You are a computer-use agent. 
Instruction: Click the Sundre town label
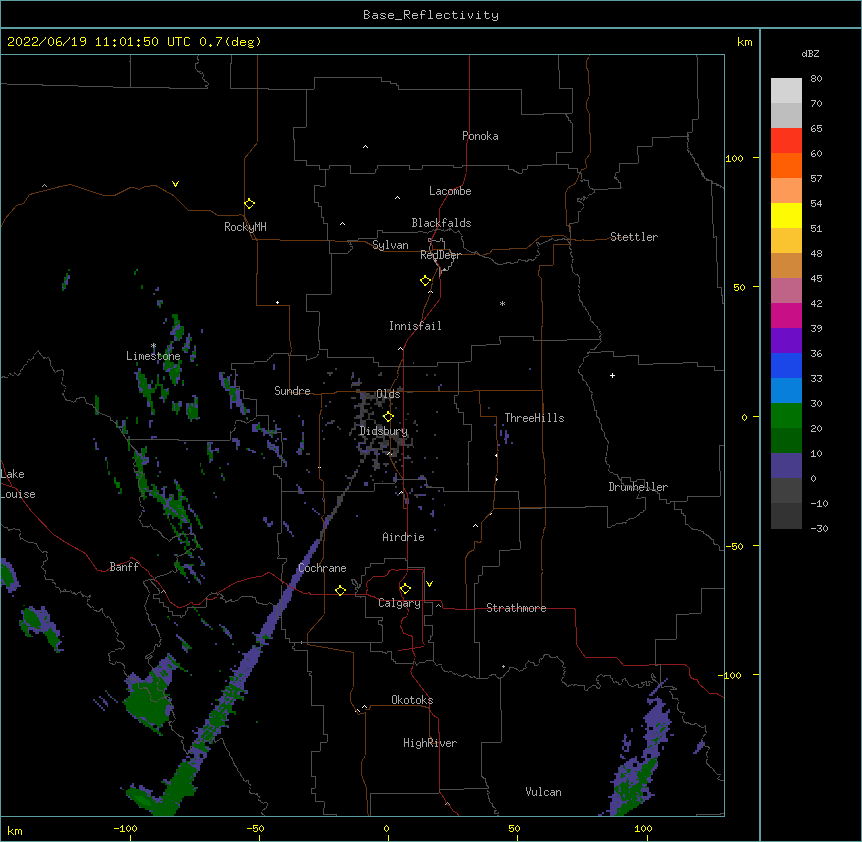click(x=292, y=391)
